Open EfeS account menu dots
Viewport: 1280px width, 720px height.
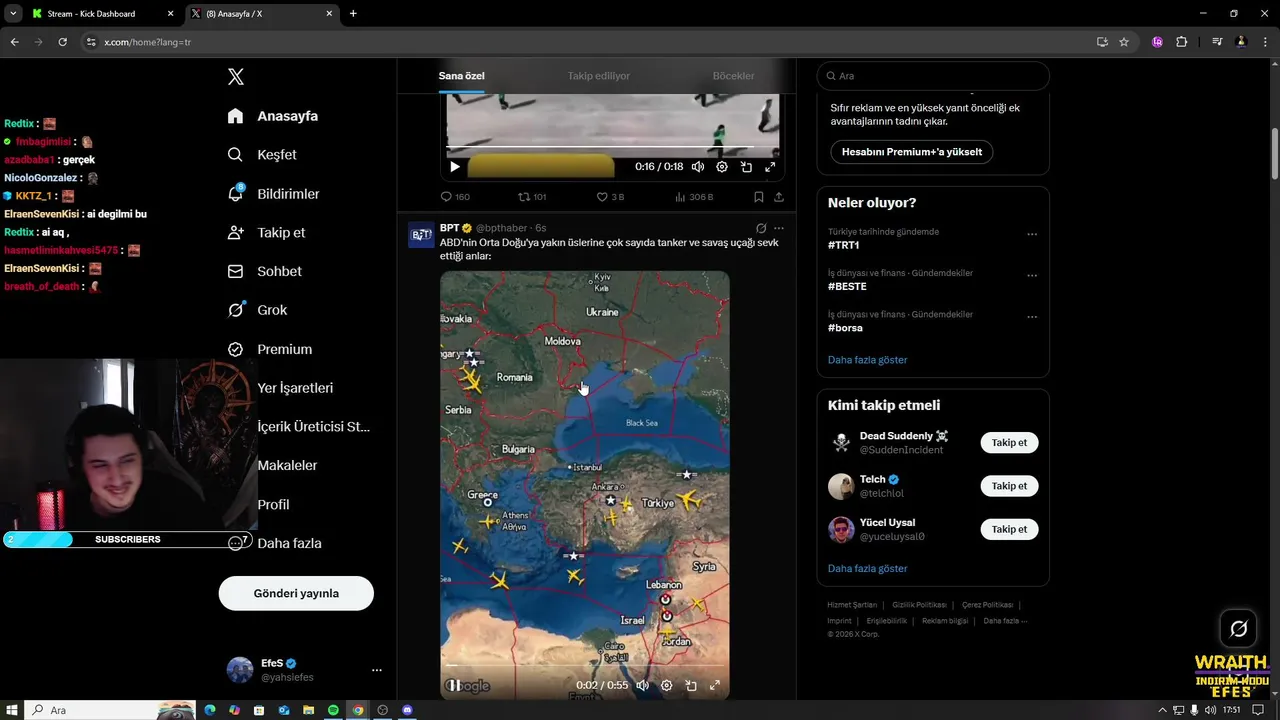coord(377,670)
